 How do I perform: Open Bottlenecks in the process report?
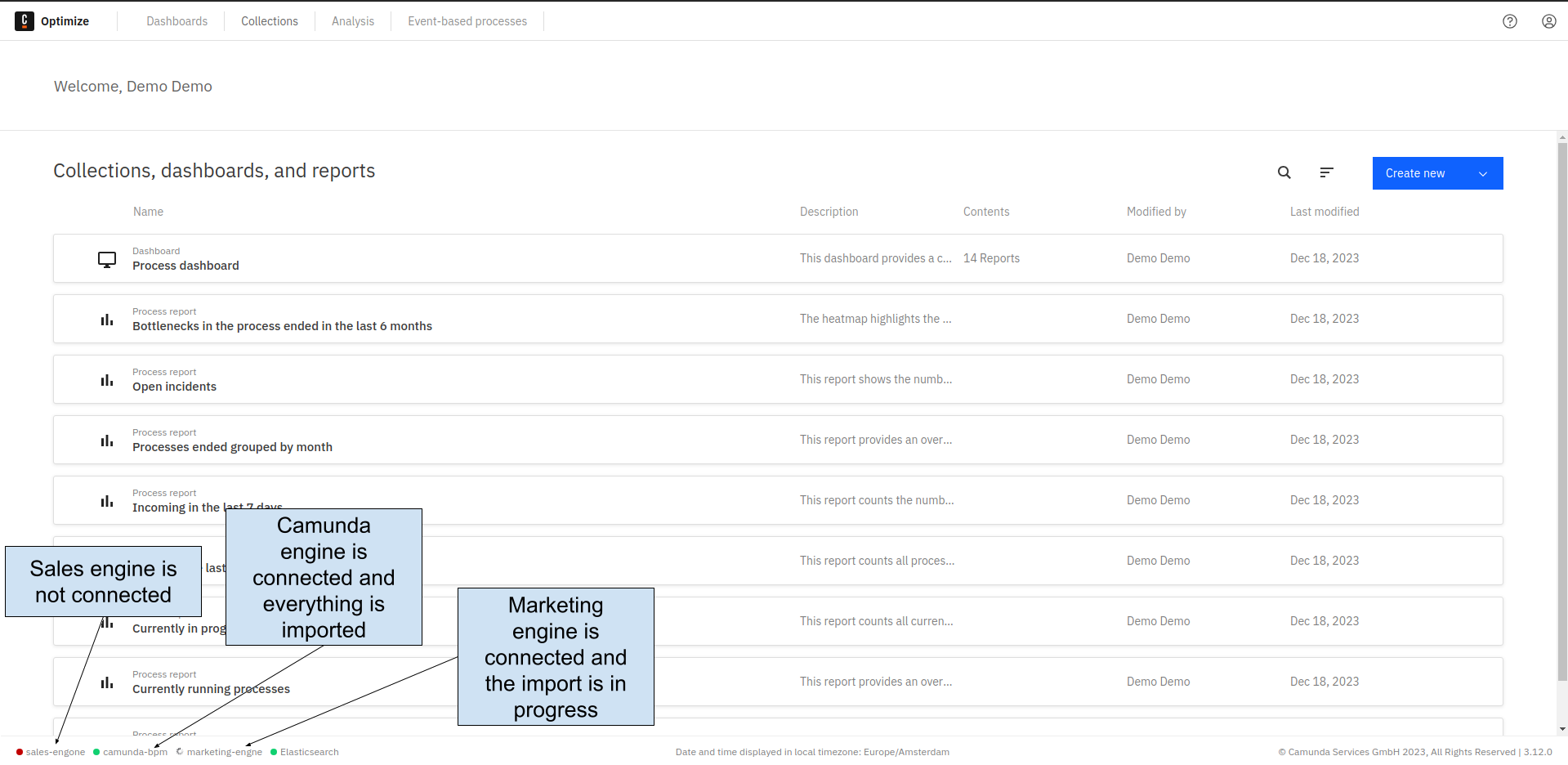(x=282, y=326)
